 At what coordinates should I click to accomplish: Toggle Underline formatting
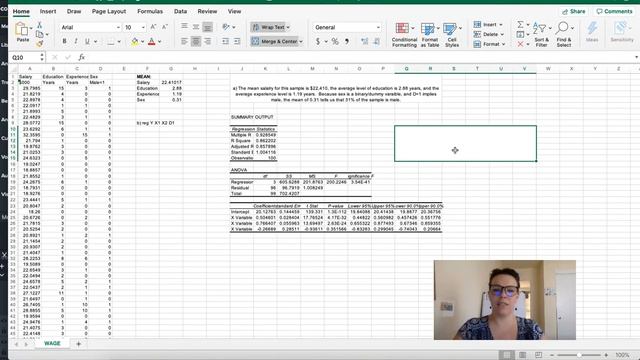coord(87,41)
